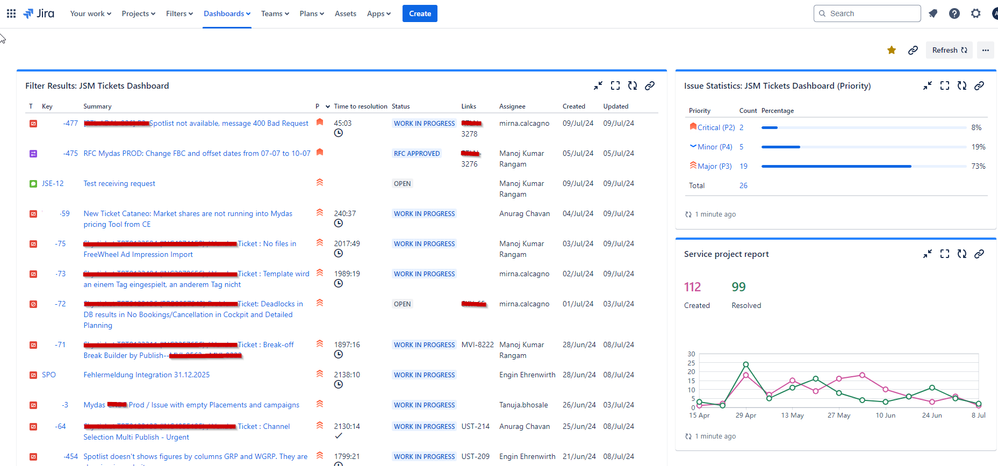Expand the Projects dropdown
998x466 pixels.
click(x=138, y=13)
